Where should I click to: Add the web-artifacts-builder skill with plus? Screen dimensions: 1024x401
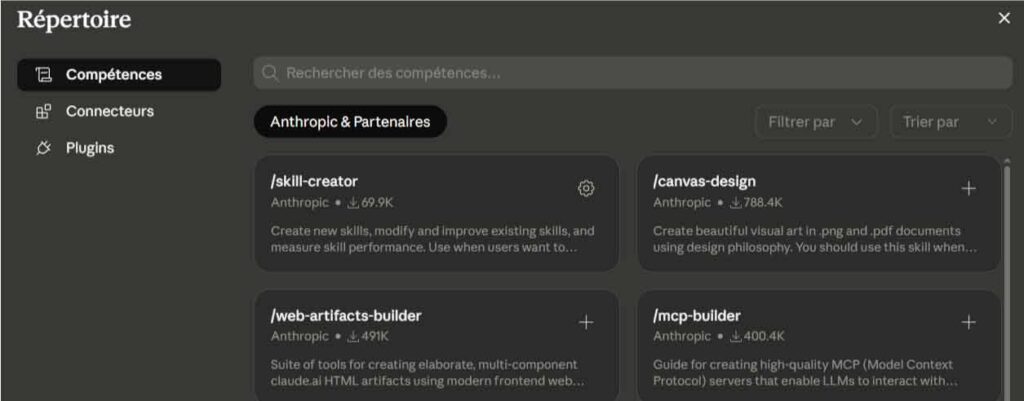pyautogui.click(x=586, y=323)
